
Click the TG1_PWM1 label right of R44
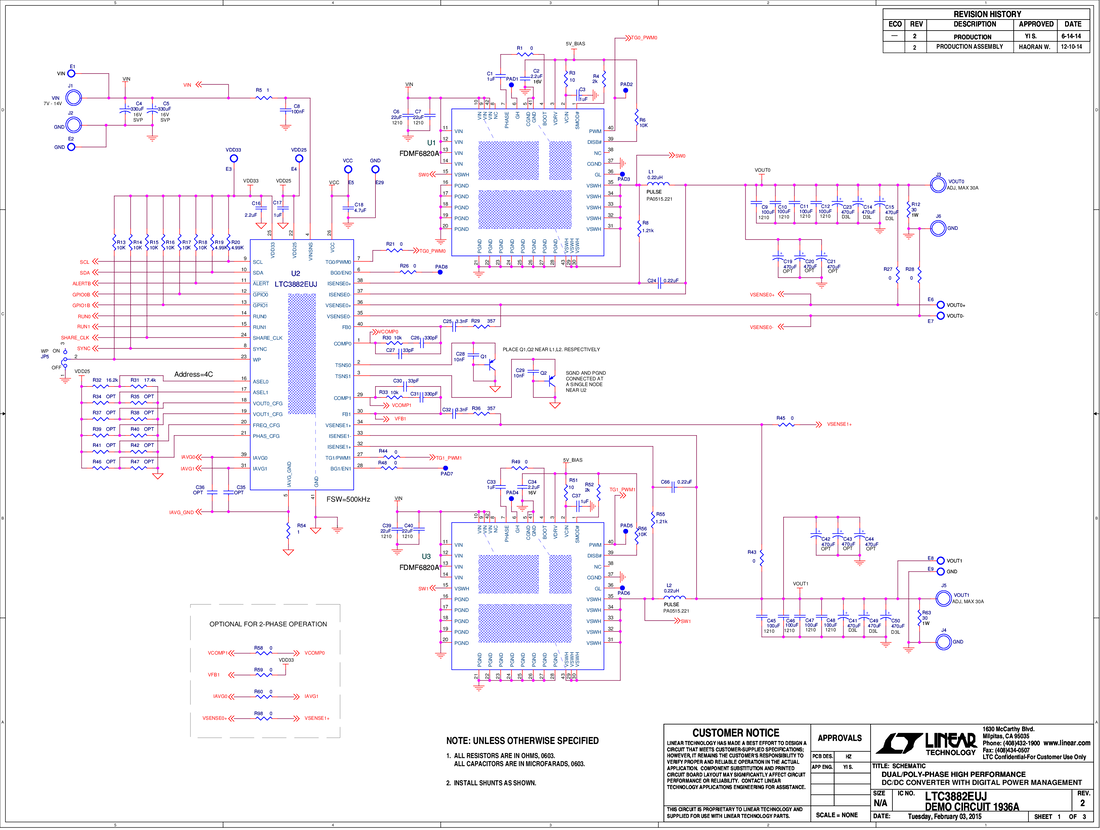click(449, 457)
